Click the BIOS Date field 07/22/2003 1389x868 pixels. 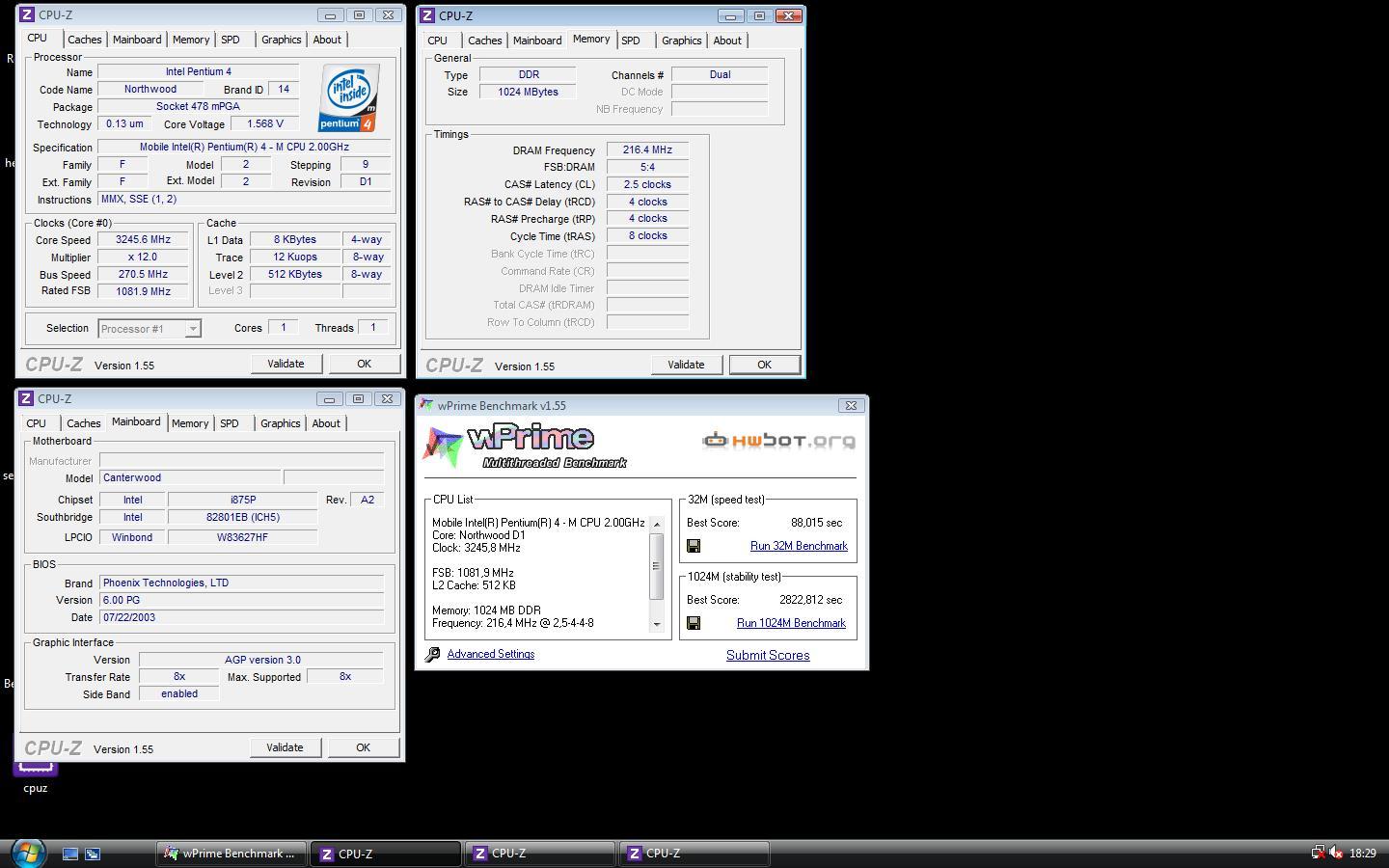coord(241,617)
